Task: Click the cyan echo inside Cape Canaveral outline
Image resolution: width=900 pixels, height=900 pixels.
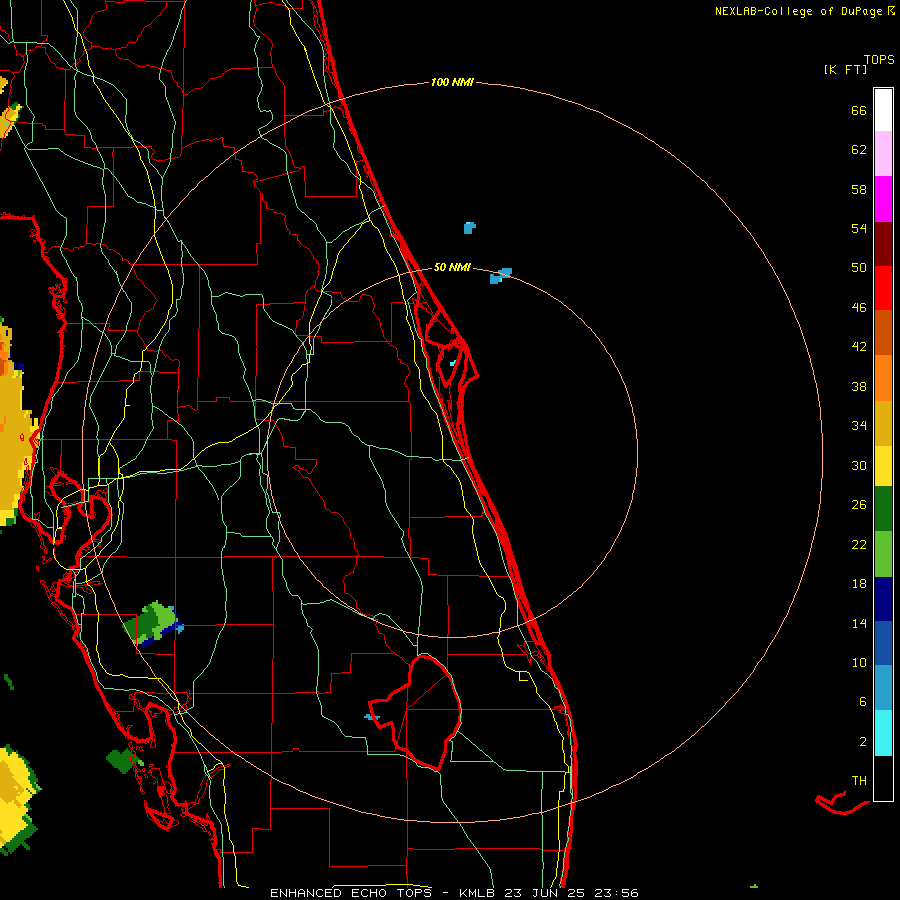Action: pyautogui.click(x=453, y=363)
